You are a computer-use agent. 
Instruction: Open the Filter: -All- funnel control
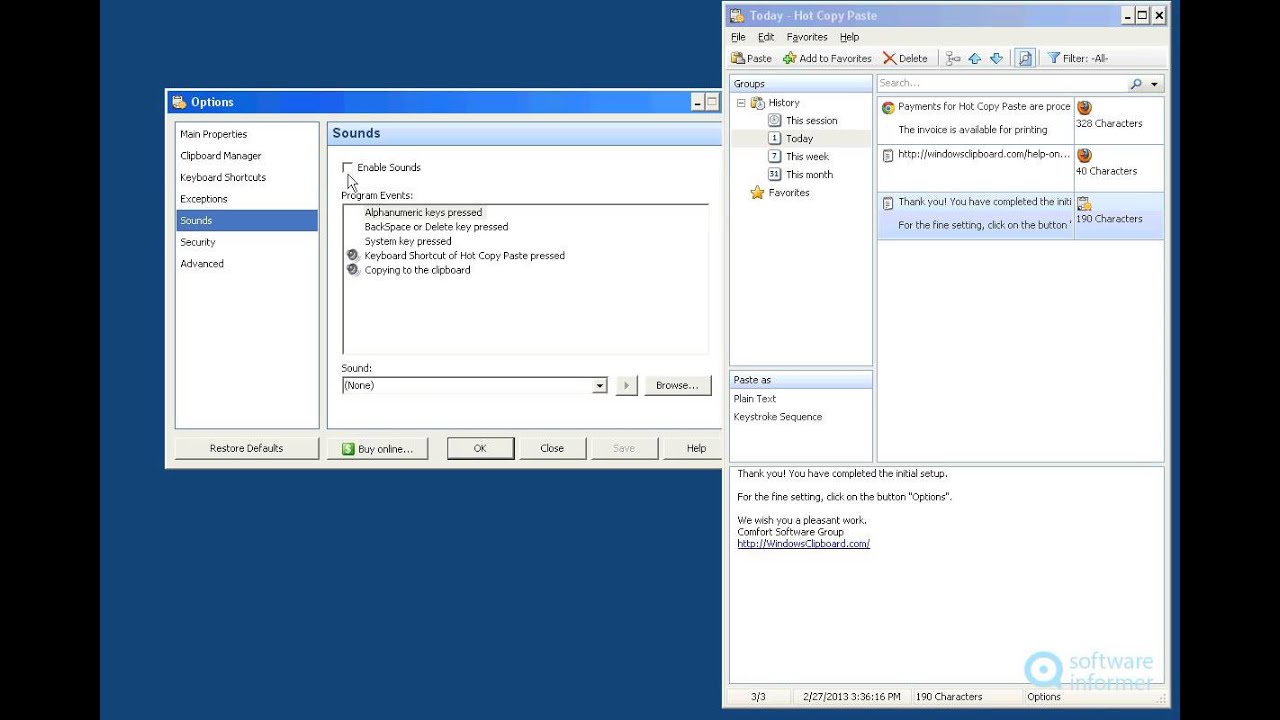pyautogui.click(x=1077, y=58)
